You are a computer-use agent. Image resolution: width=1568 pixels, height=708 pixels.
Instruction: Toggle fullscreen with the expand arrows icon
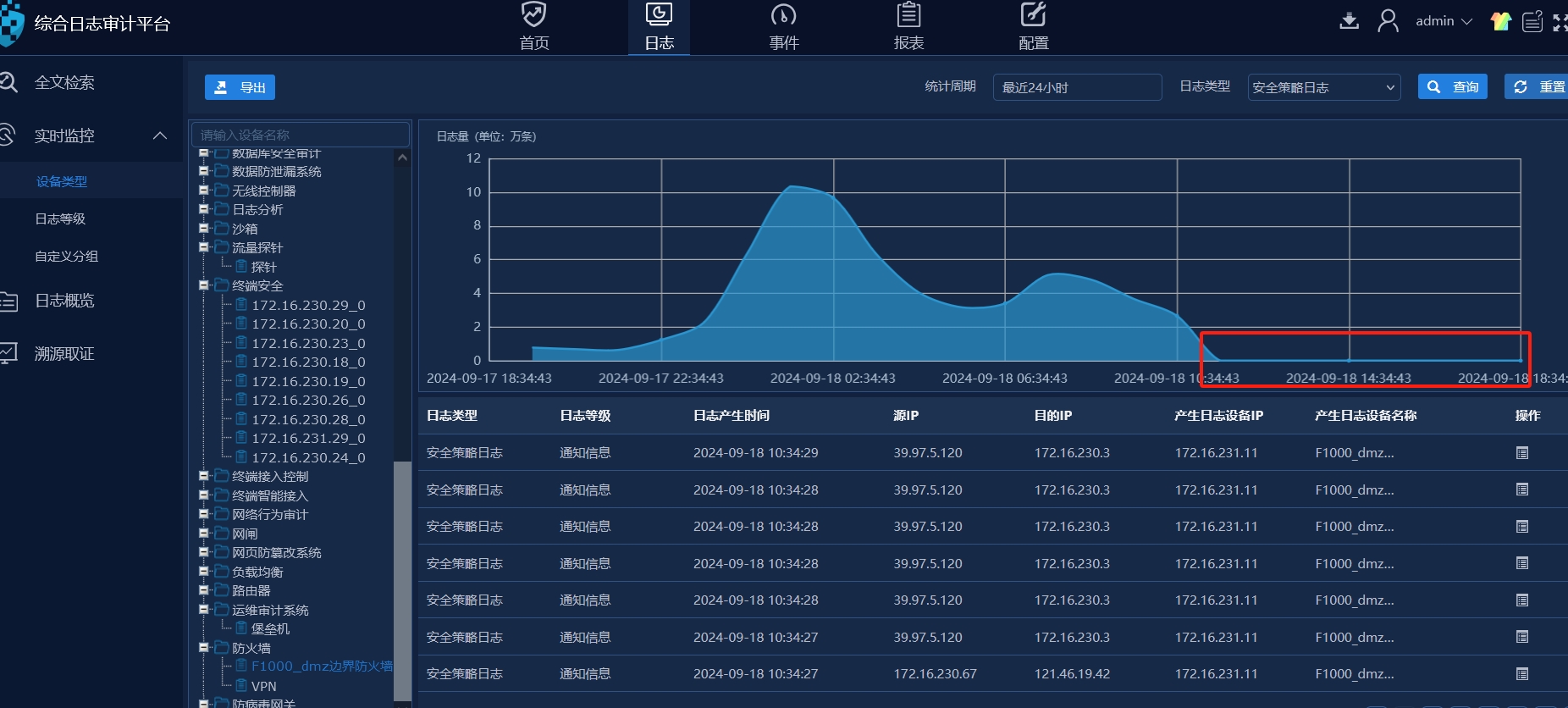pos(1560,21)
